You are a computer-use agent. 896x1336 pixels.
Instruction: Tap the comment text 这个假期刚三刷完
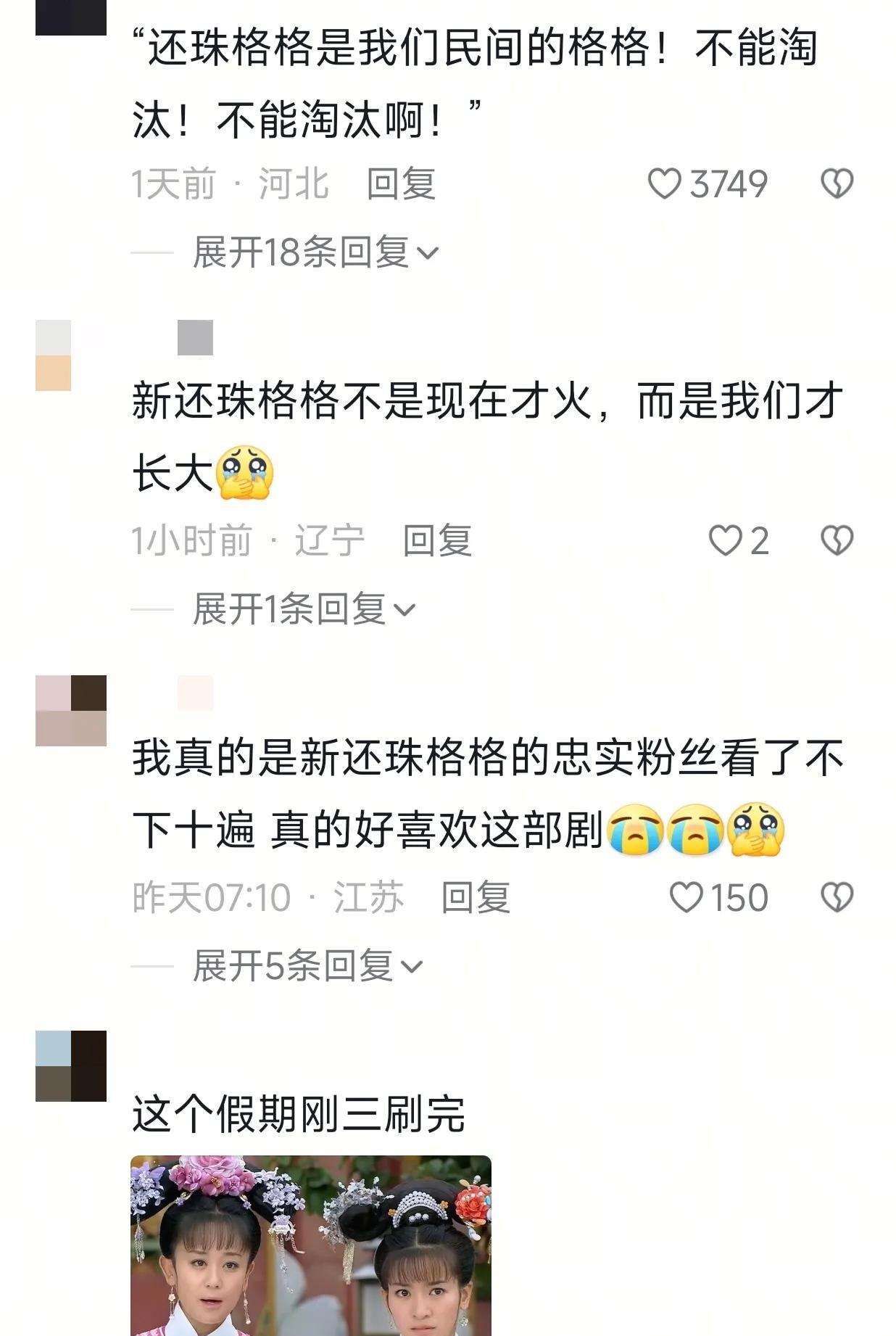299,1114
